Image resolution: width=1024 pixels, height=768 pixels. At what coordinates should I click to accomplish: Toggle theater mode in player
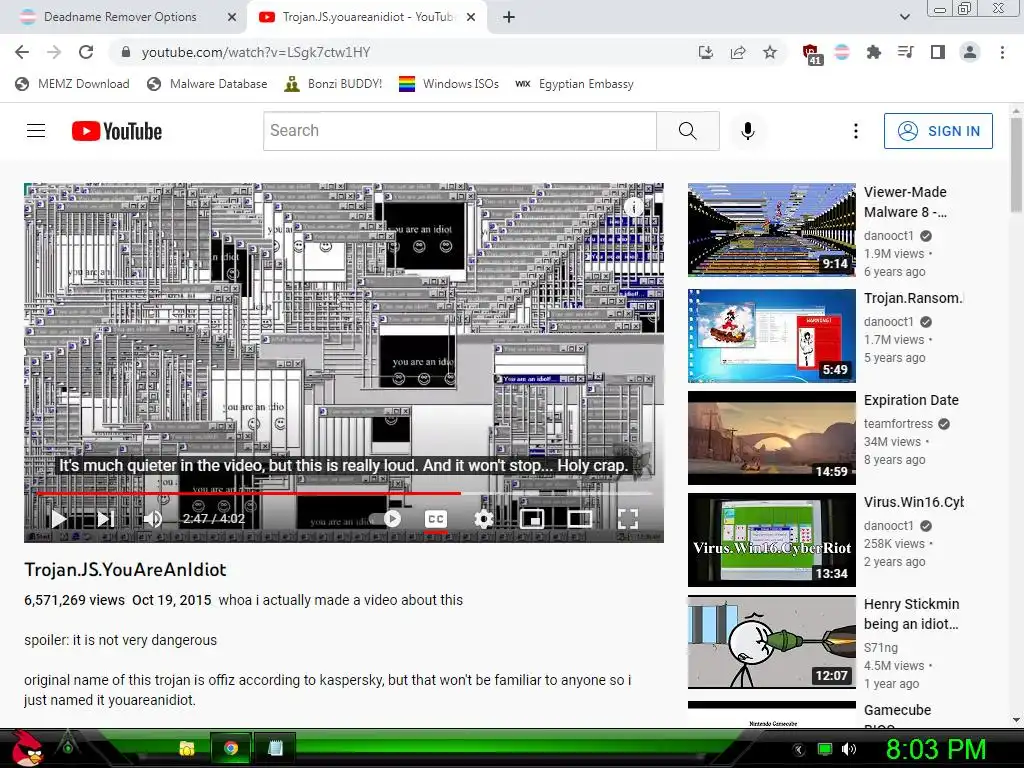579,519
